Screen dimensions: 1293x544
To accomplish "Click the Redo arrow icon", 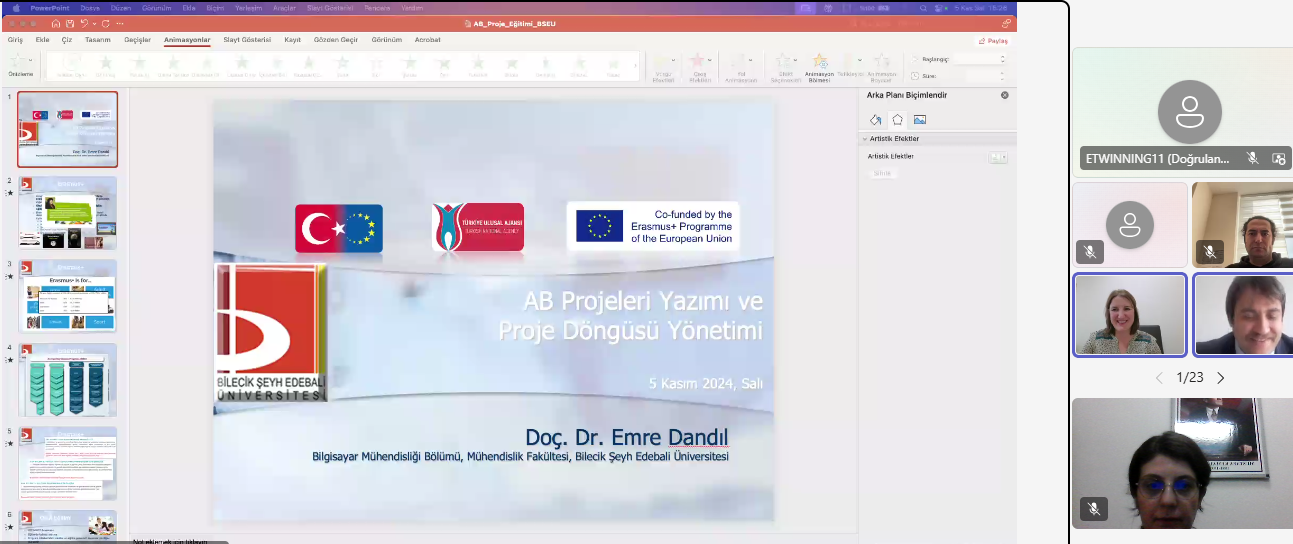I will point(106,24).
